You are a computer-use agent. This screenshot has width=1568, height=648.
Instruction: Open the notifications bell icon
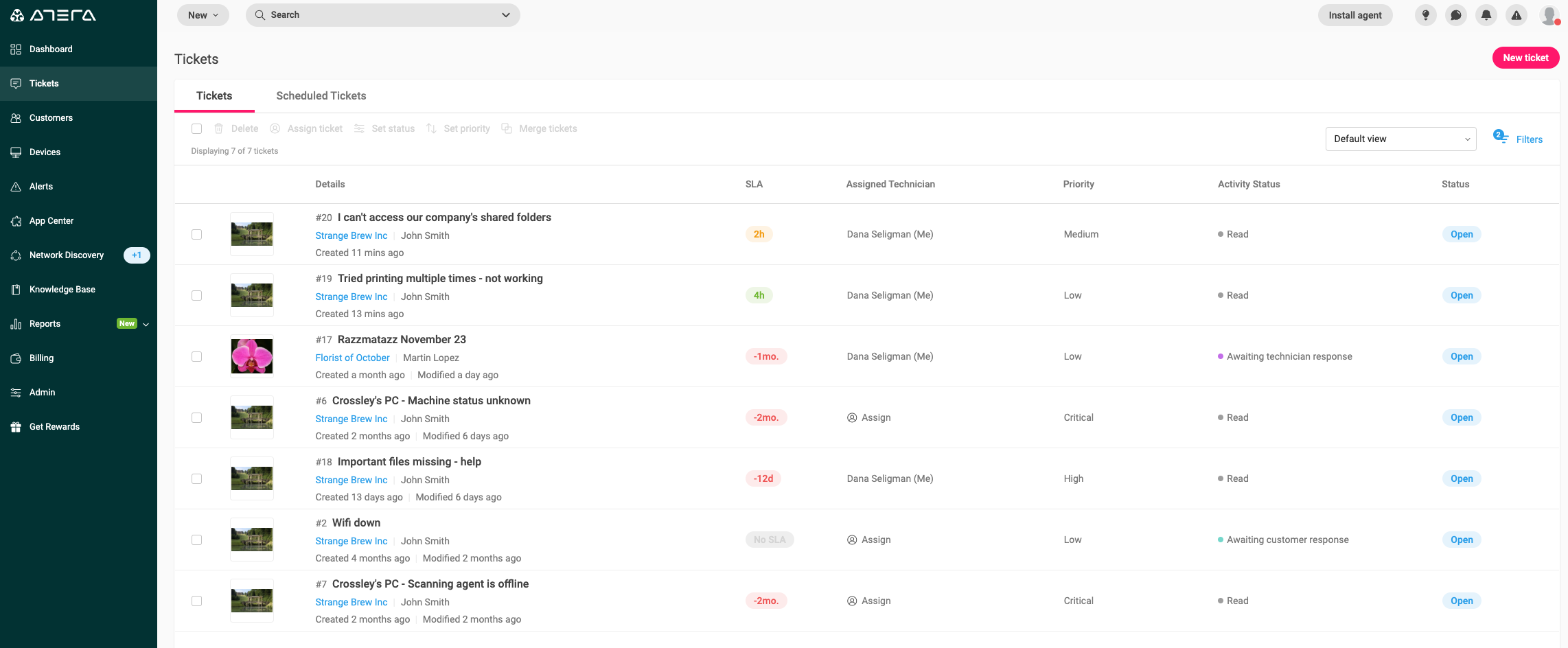tap(1486, 15)
